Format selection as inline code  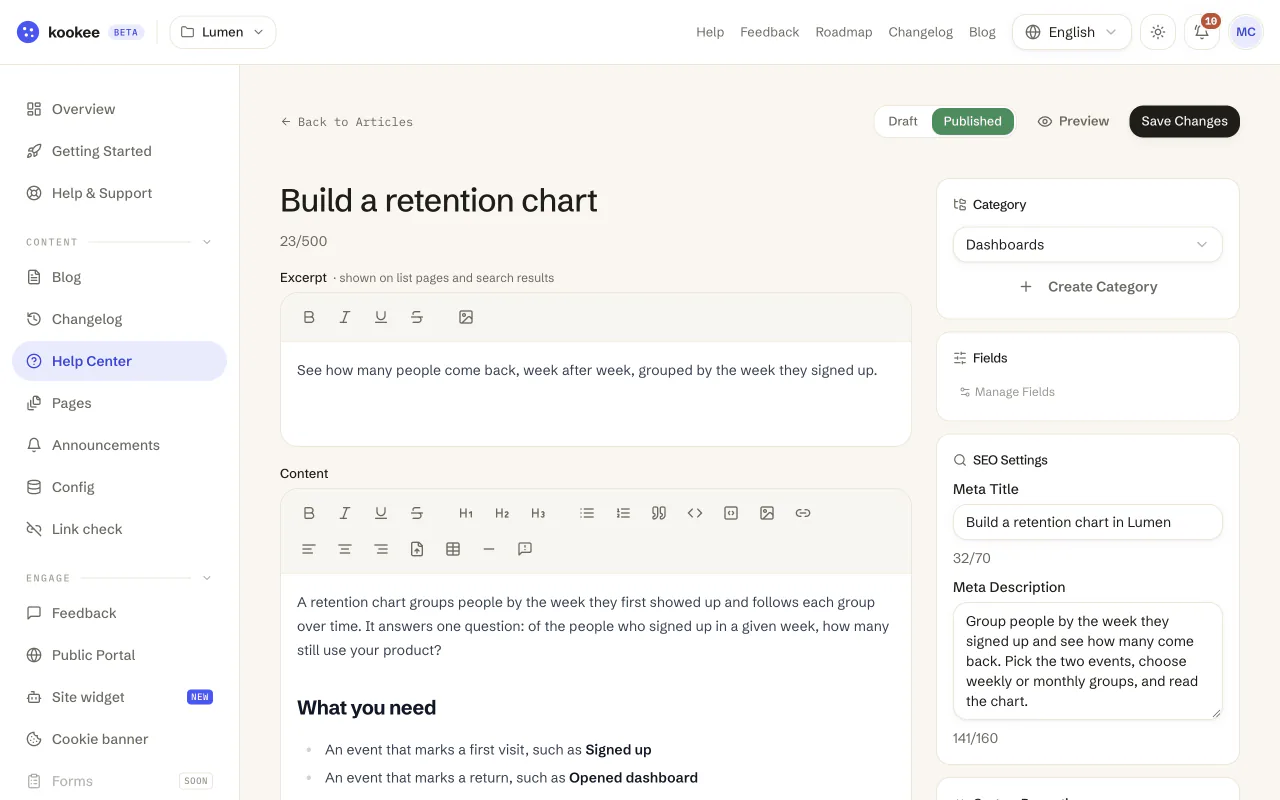point(695,513)
